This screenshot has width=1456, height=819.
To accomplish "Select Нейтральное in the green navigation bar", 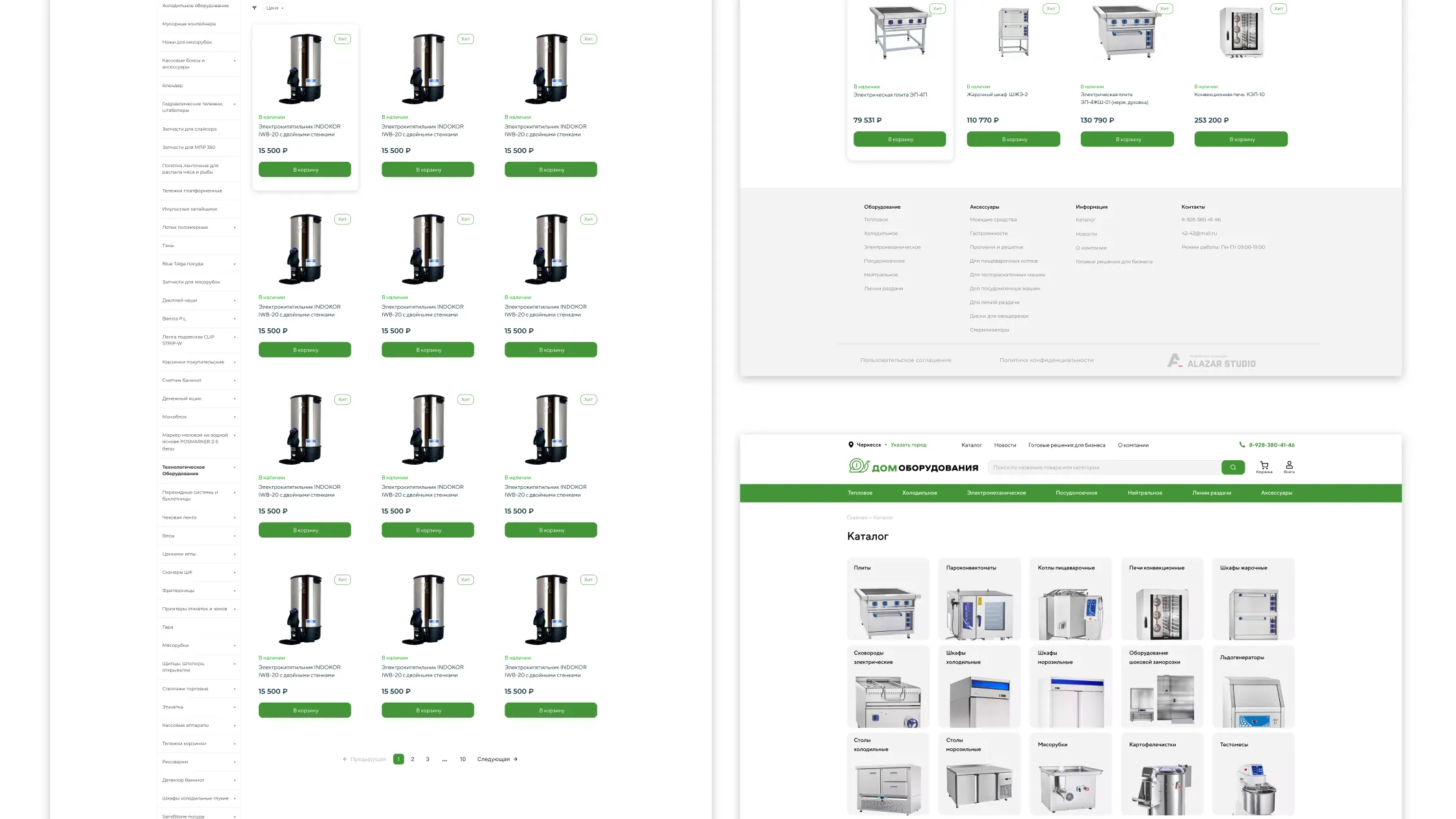I will click(1145, 493).
